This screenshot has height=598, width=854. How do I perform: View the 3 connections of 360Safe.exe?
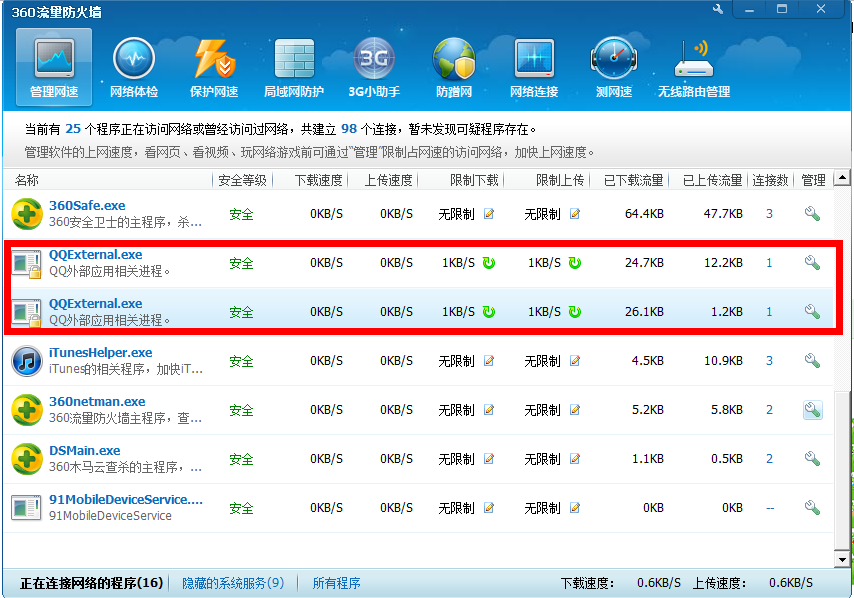(769, 214)
